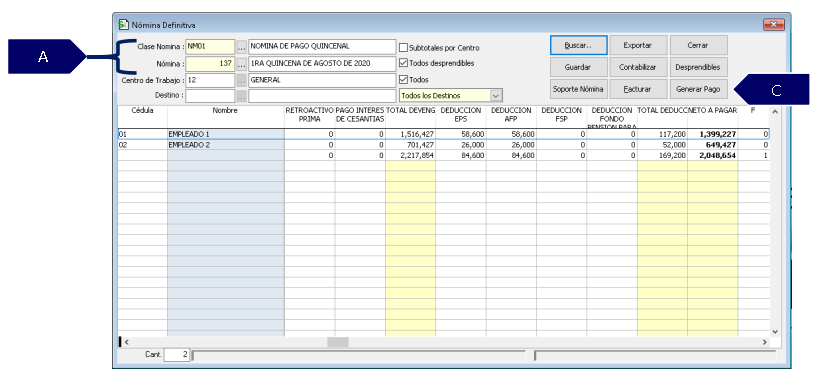Toggle the Todos checkbox
Image resolution: width=814 pixels, height=375 pixels.
[x=403, y=80]
